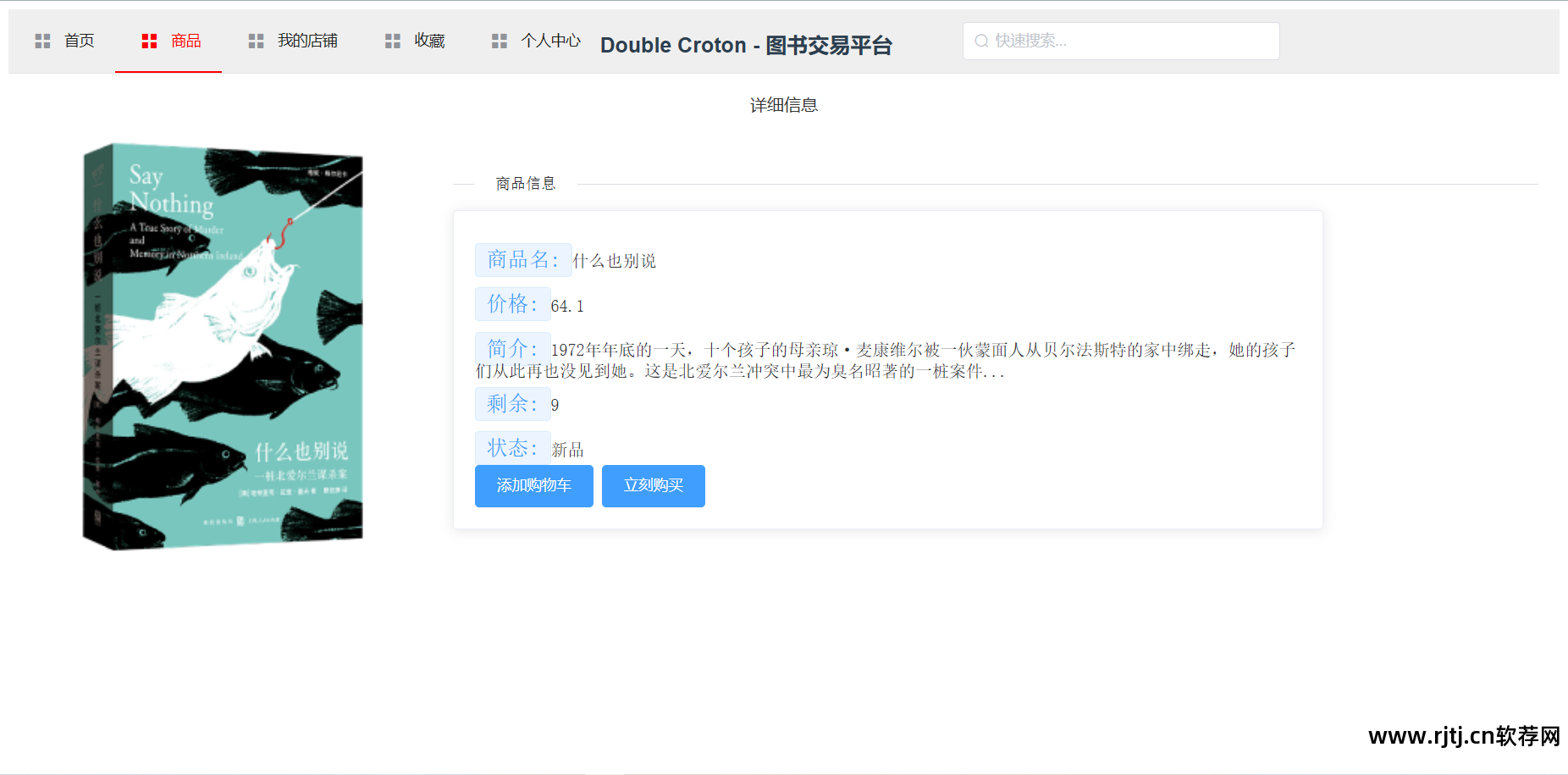This screenshot has height=775, width=1568.
Task: Click the 快速搜索 input field
Action: tap(1121, 41)
